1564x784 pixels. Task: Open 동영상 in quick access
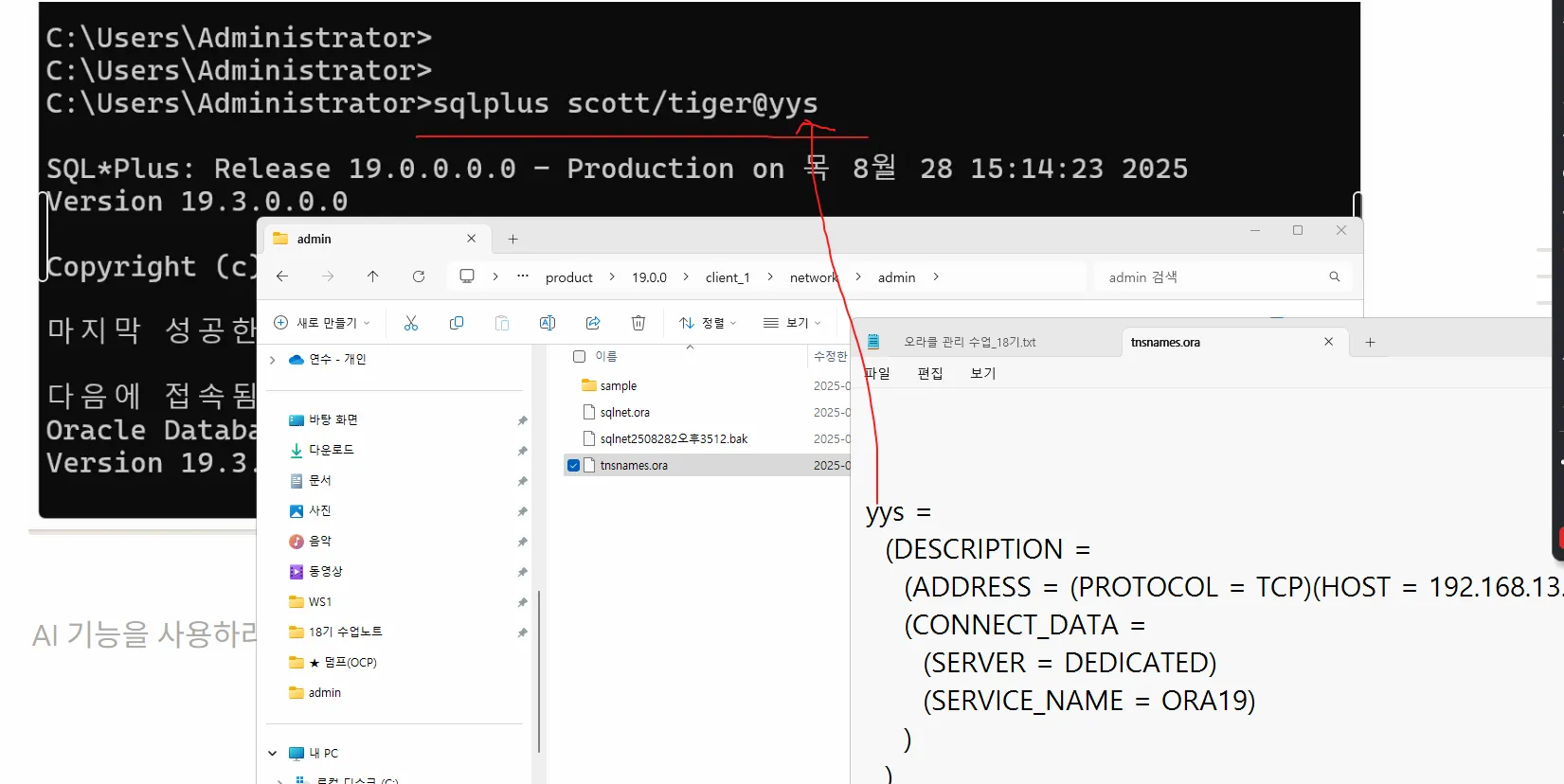click(325, 572)
